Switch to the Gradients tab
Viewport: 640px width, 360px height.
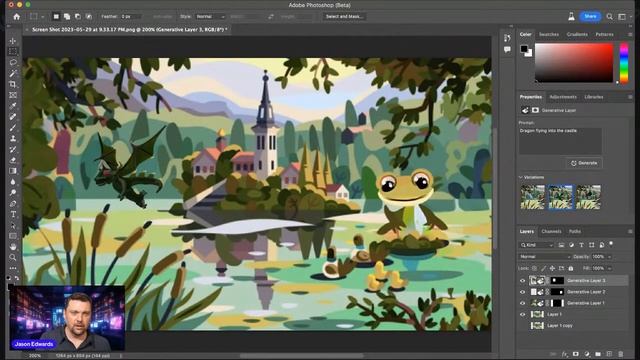pos(577,35)
